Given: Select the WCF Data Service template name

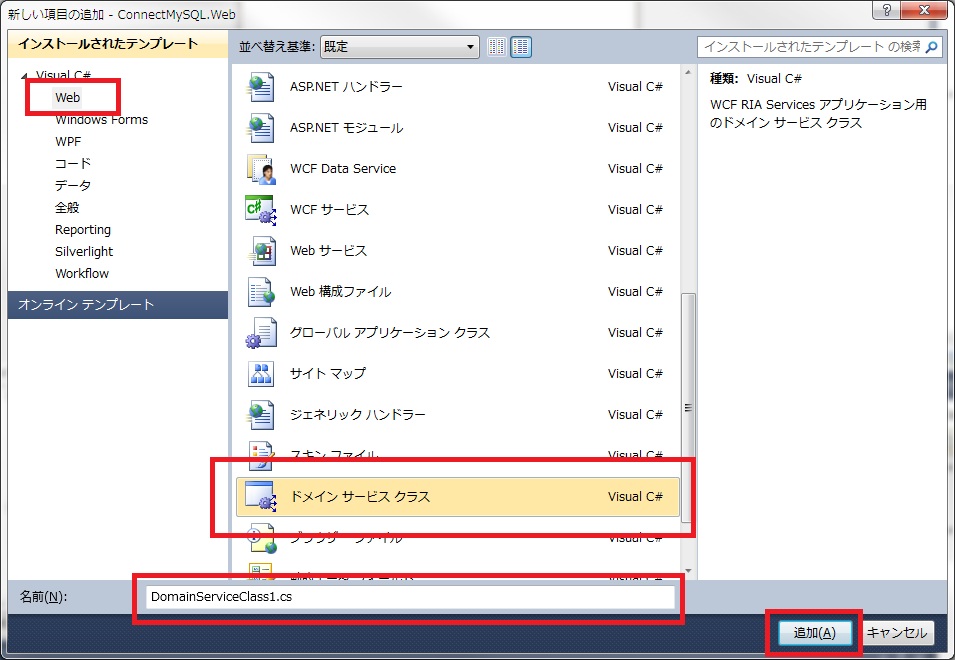Looking at the screenshot, I should [x=343, y=169].
